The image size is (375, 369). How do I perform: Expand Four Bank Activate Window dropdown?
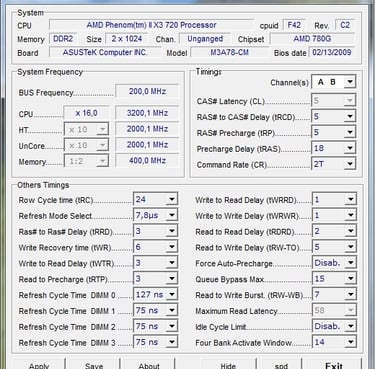pyautogui.click(x=334, y=342)
